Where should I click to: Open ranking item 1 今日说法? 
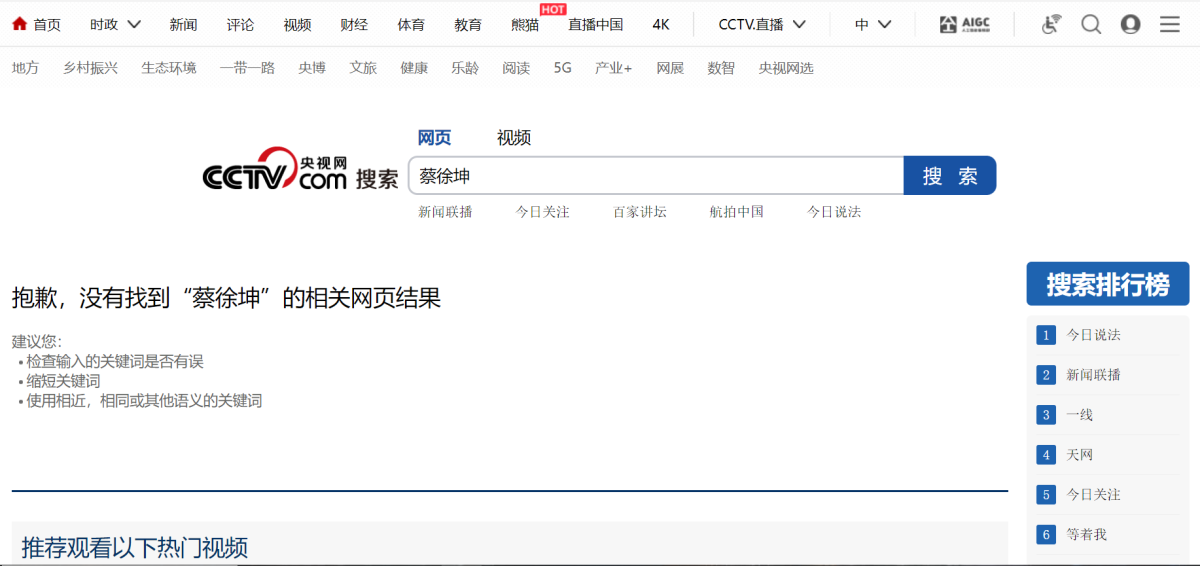click(x=1093, y=335)
